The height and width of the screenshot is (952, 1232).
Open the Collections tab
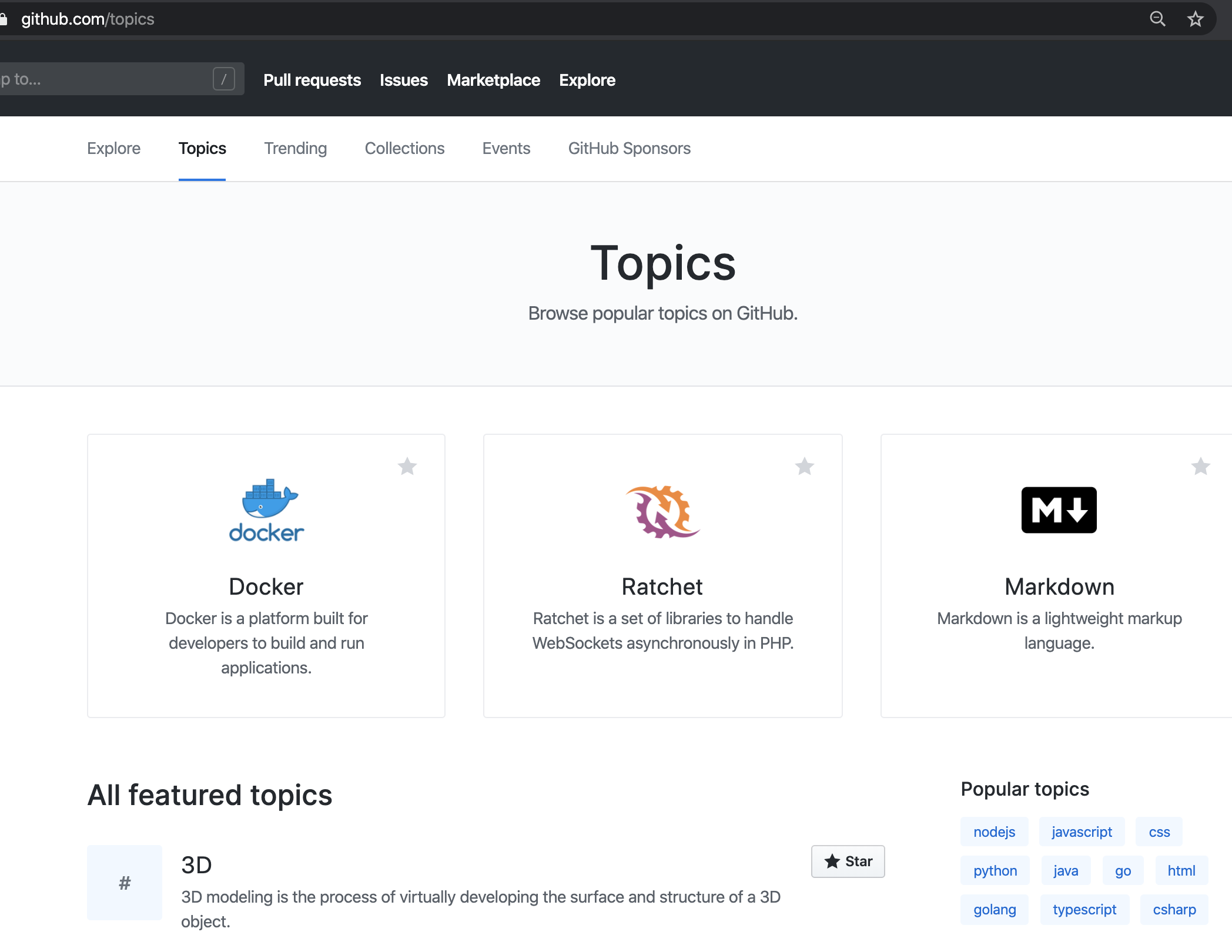pyautogui.click(x=404, y=148)
